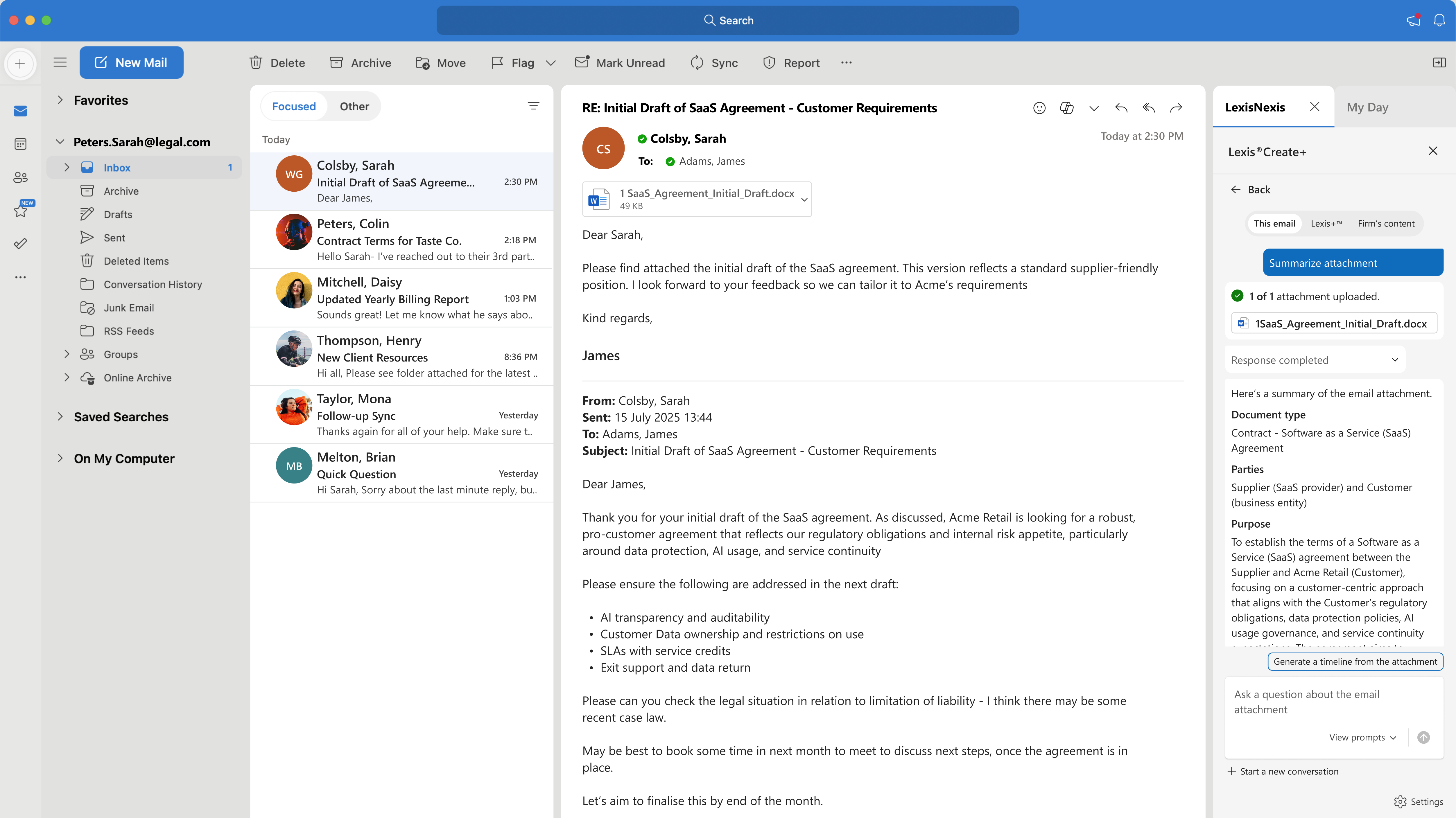Reply to the email
The image size is (1456, 818).
[1121, 107]
